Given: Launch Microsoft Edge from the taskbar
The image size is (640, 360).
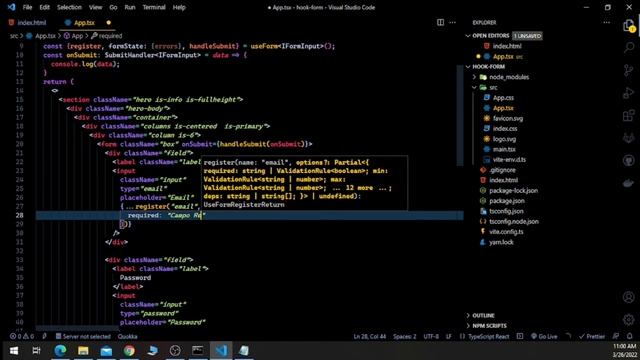Looking at the screenshot, I should click(x=60, y=351).
